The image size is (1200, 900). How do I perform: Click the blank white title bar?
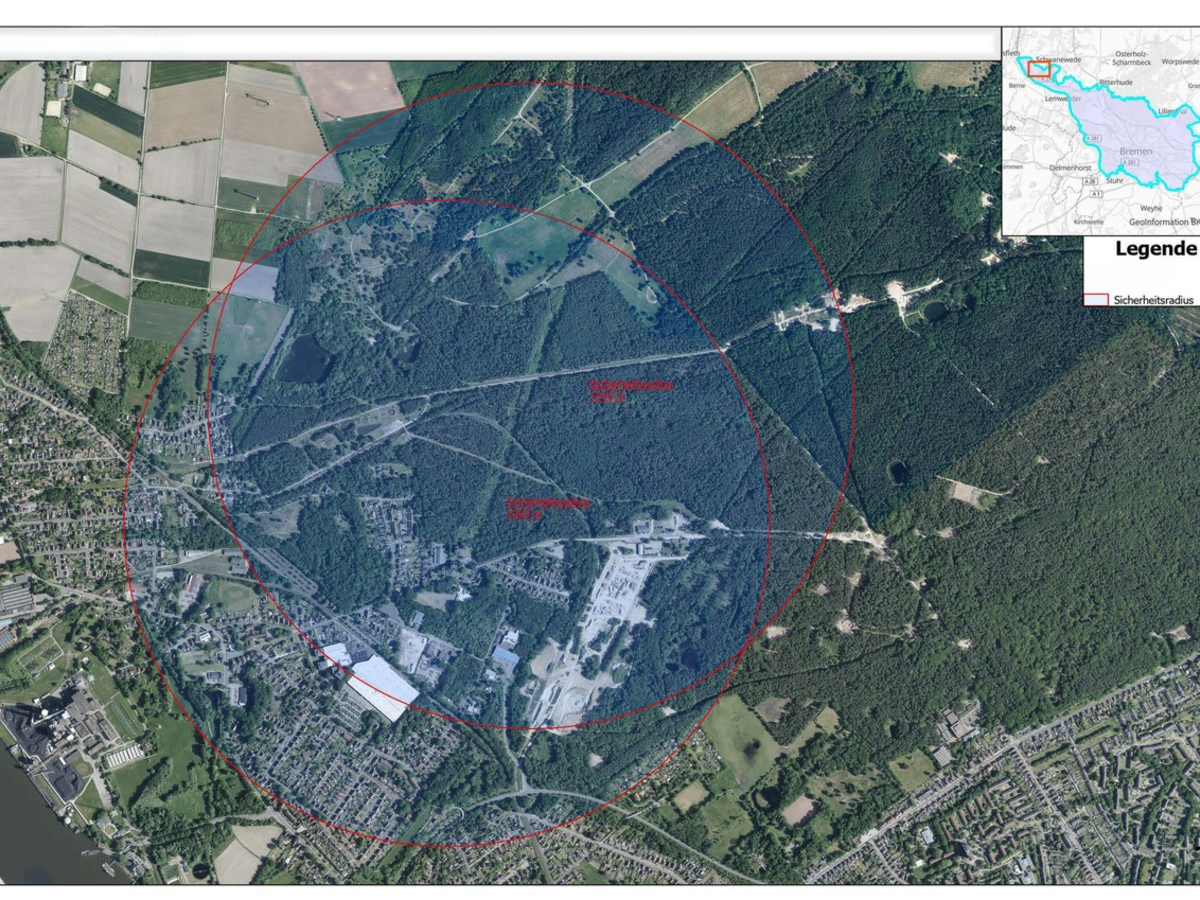[500, 44]
